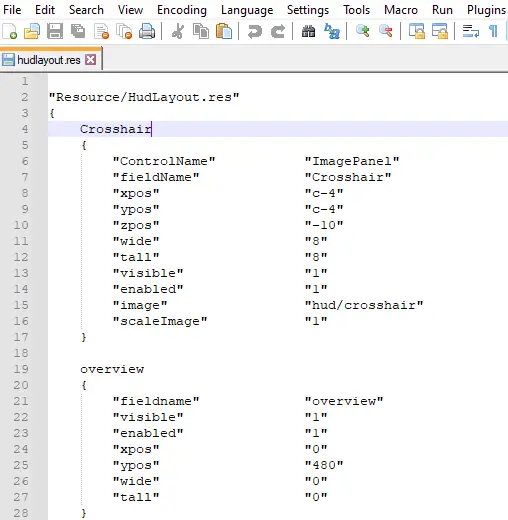This screenshot has height=520, width=508.
Task: Open a file using folder icon
Action: click(x=32, y=32)
